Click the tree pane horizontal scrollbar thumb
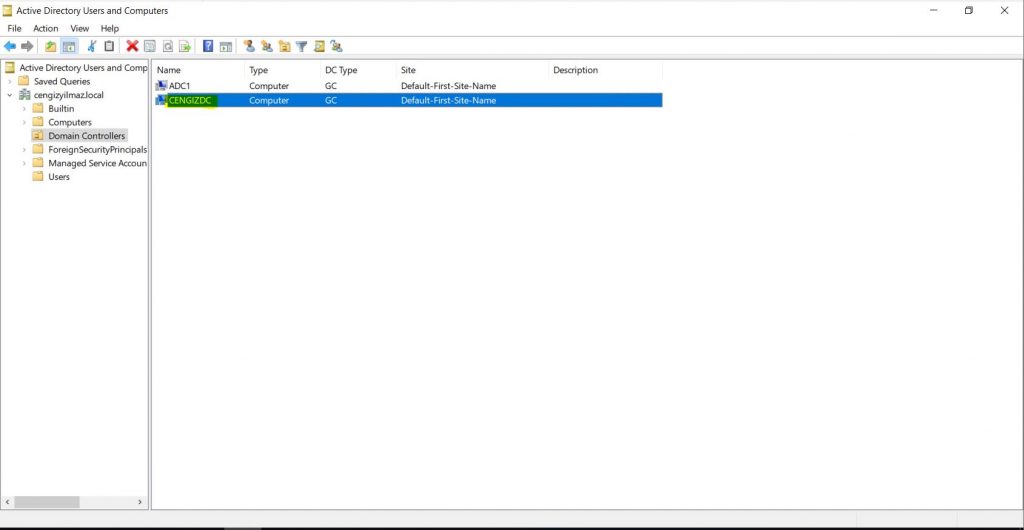 [x=46, y=502]
